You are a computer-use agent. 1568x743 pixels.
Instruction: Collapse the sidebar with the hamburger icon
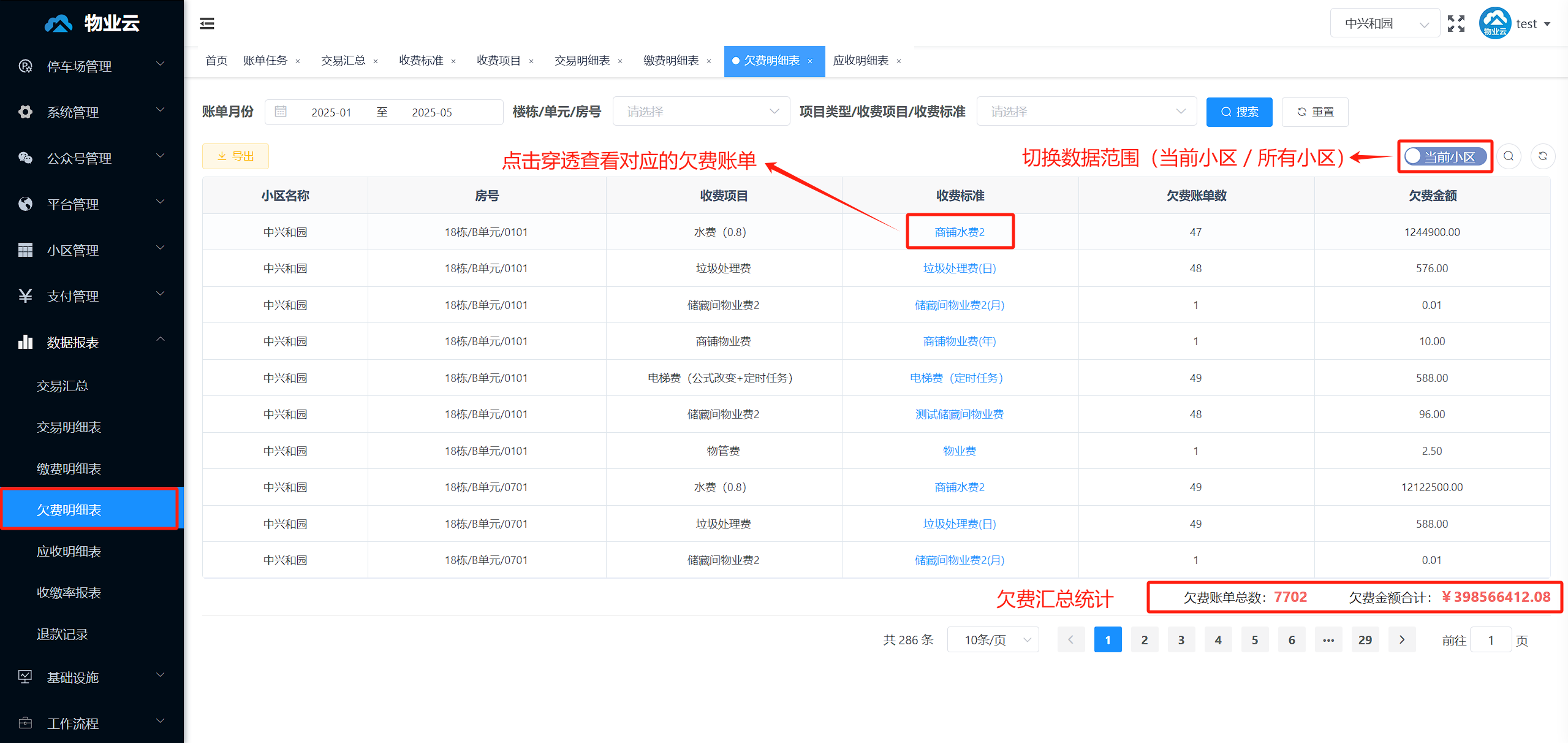207,23
